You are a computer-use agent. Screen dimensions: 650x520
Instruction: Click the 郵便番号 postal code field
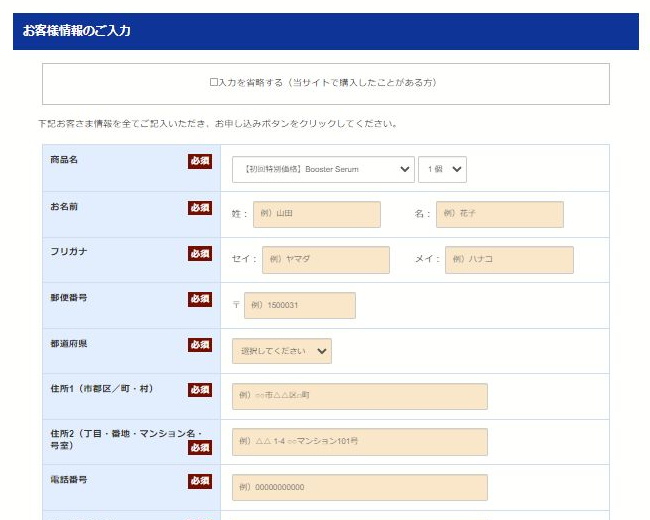pos(299,305)
